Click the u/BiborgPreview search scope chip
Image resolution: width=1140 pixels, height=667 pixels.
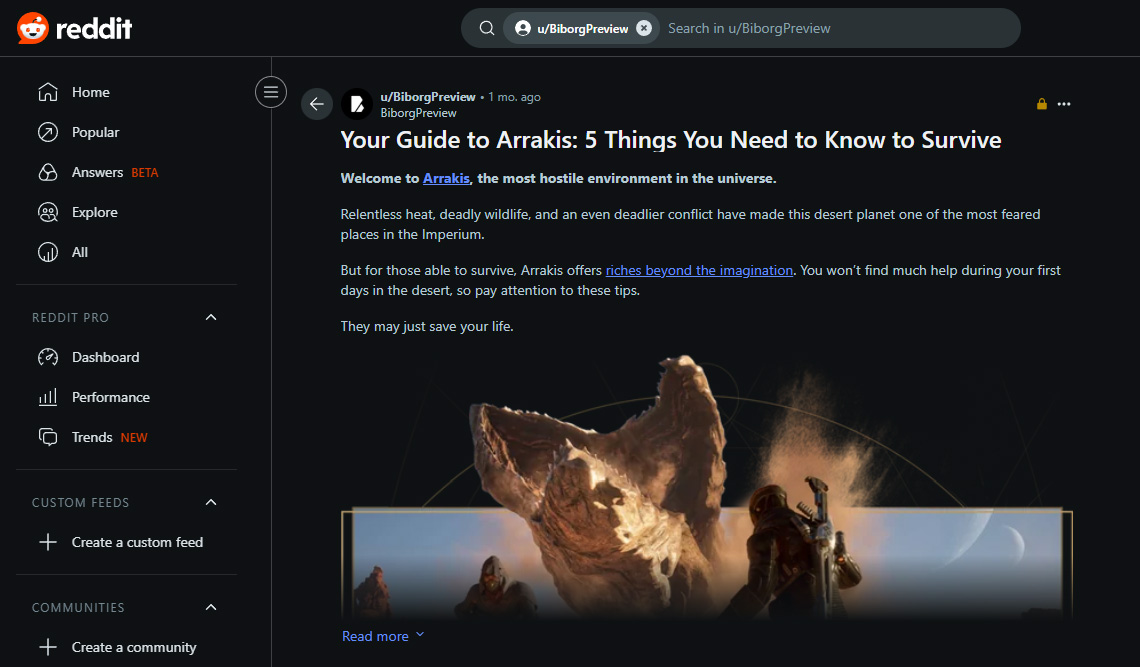tap(581, 28)
